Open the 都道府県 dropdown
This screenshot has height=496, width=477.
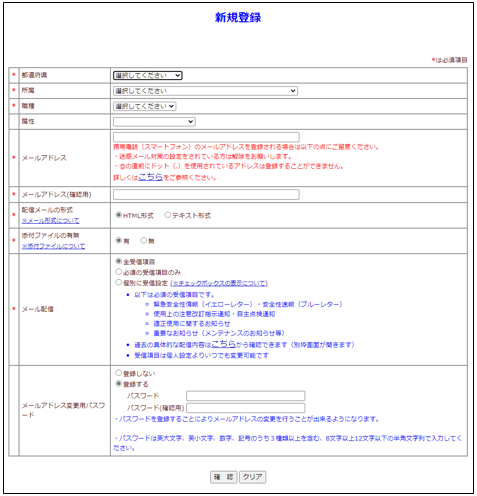coord(148,75)
